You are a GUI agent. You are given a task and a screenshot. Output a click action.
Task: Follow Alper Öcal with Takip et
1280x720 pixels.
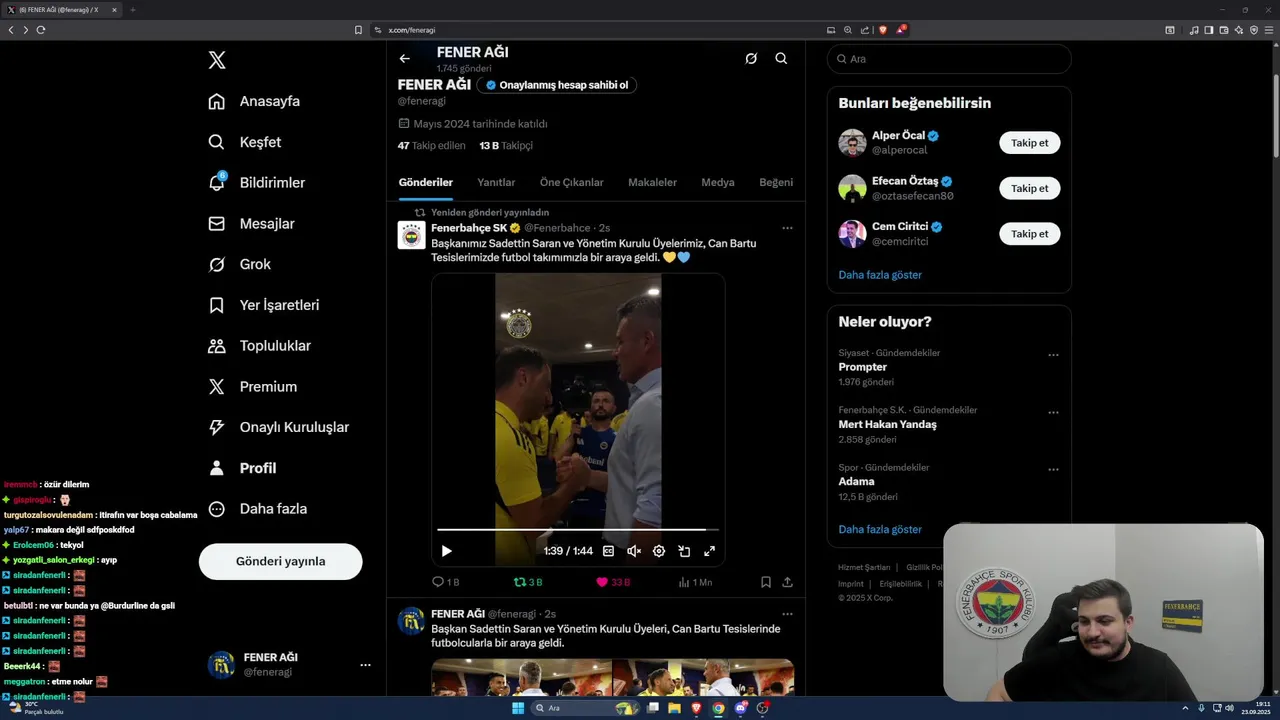click(x=1029, y=143)
